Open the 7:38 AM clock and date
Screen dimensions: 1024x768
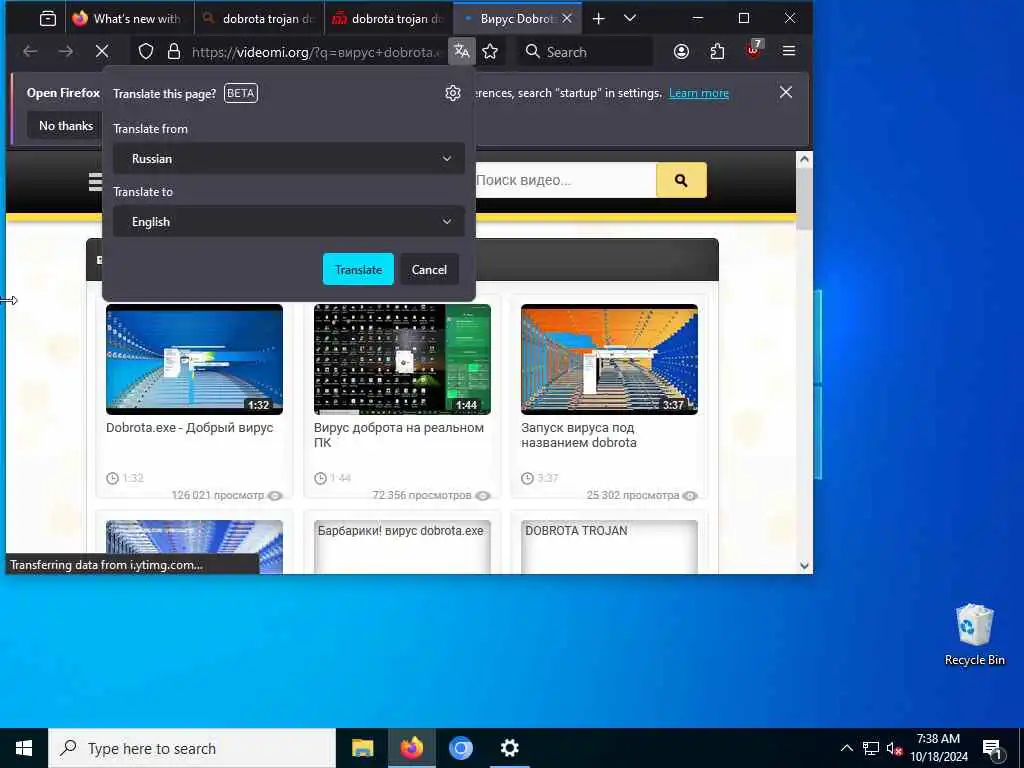coord(938,748)
